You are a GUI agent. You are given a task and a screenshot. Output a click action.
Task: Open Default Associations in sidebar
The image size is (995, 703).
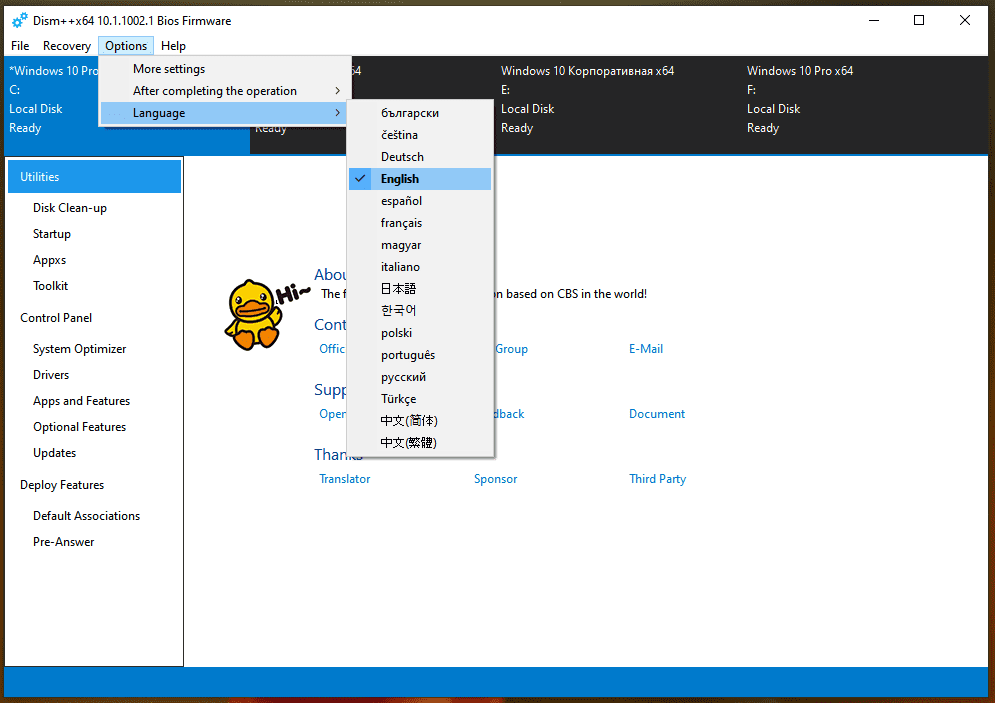point(86,516)
